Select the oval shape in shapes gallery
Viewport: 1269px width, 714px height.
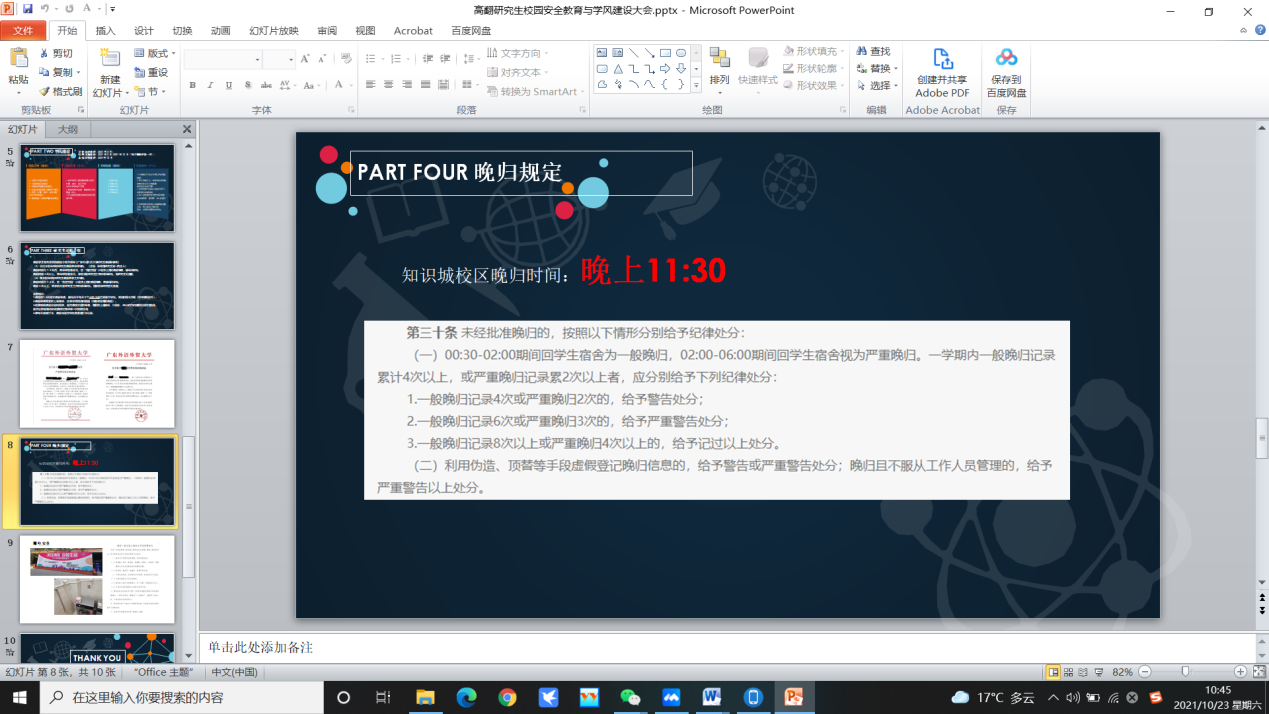pyautogui.click(x=681, y=53)
